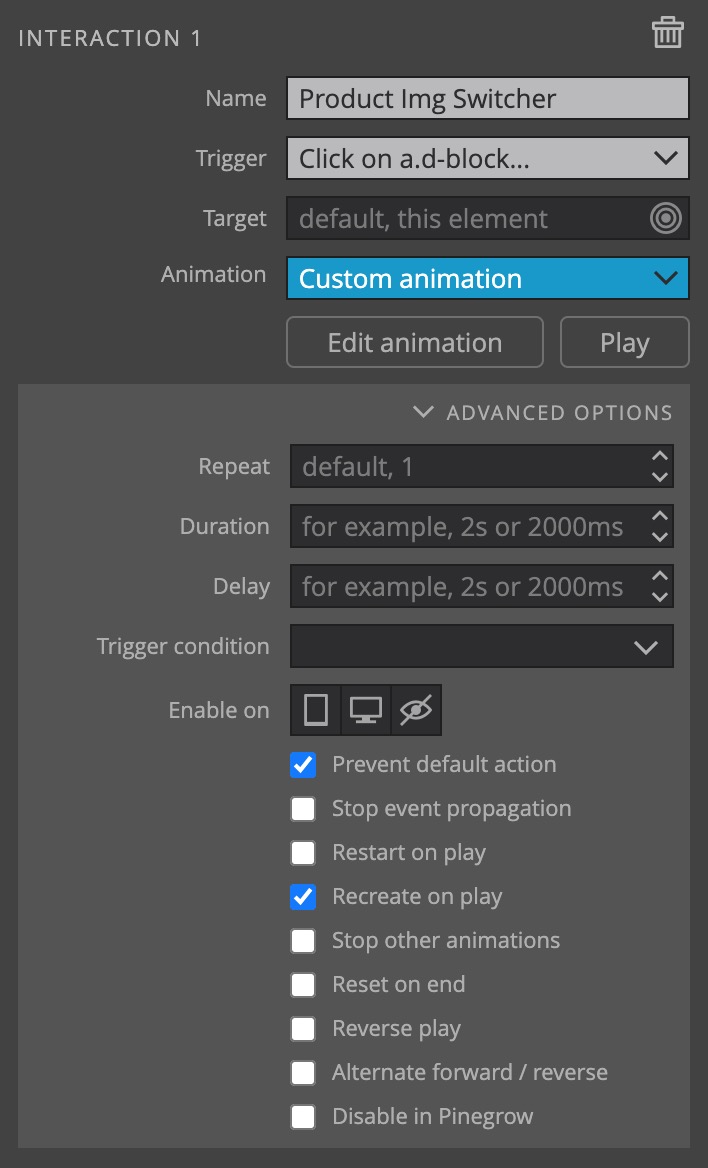Delete Interaction 1 with trash icon
This screenshot has width=708, height=1168.
click(x=667, y=33)
